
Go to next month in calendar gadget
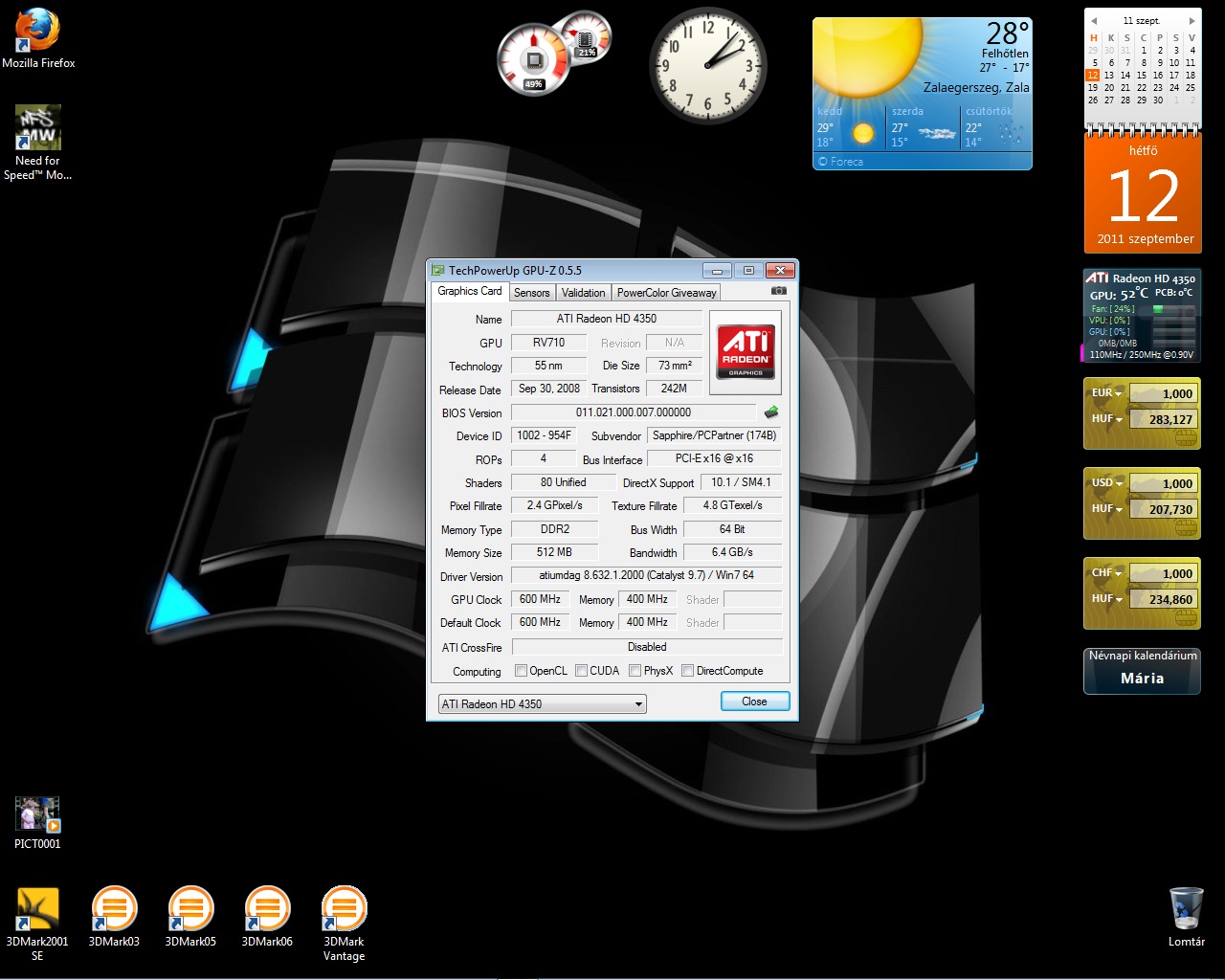tap(1192, 20)
